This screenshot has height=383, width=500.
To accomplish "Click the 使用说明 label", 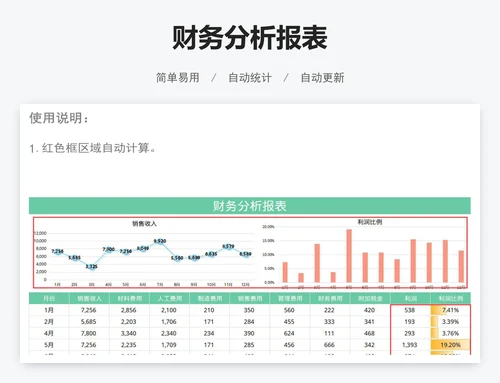I will [59, 118].
